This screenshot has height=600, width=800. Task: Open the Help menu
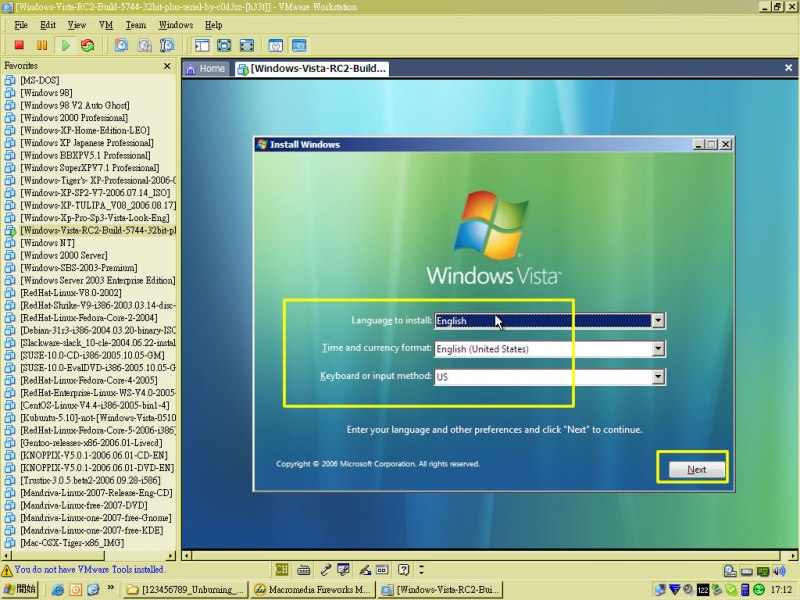213,25
